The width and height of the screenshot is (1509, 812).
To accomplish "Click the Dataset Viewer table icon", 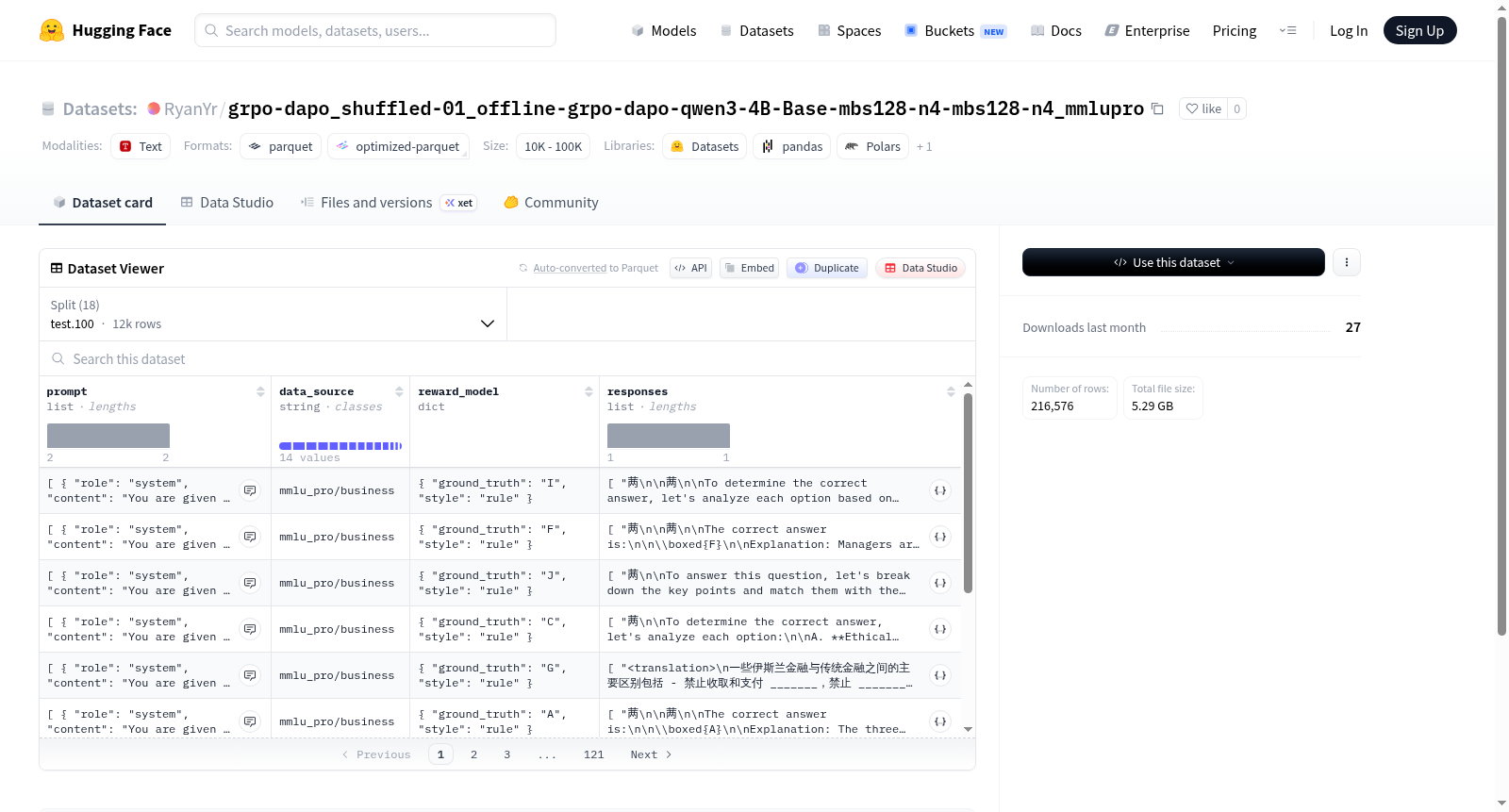I will [x=57, y=269].
